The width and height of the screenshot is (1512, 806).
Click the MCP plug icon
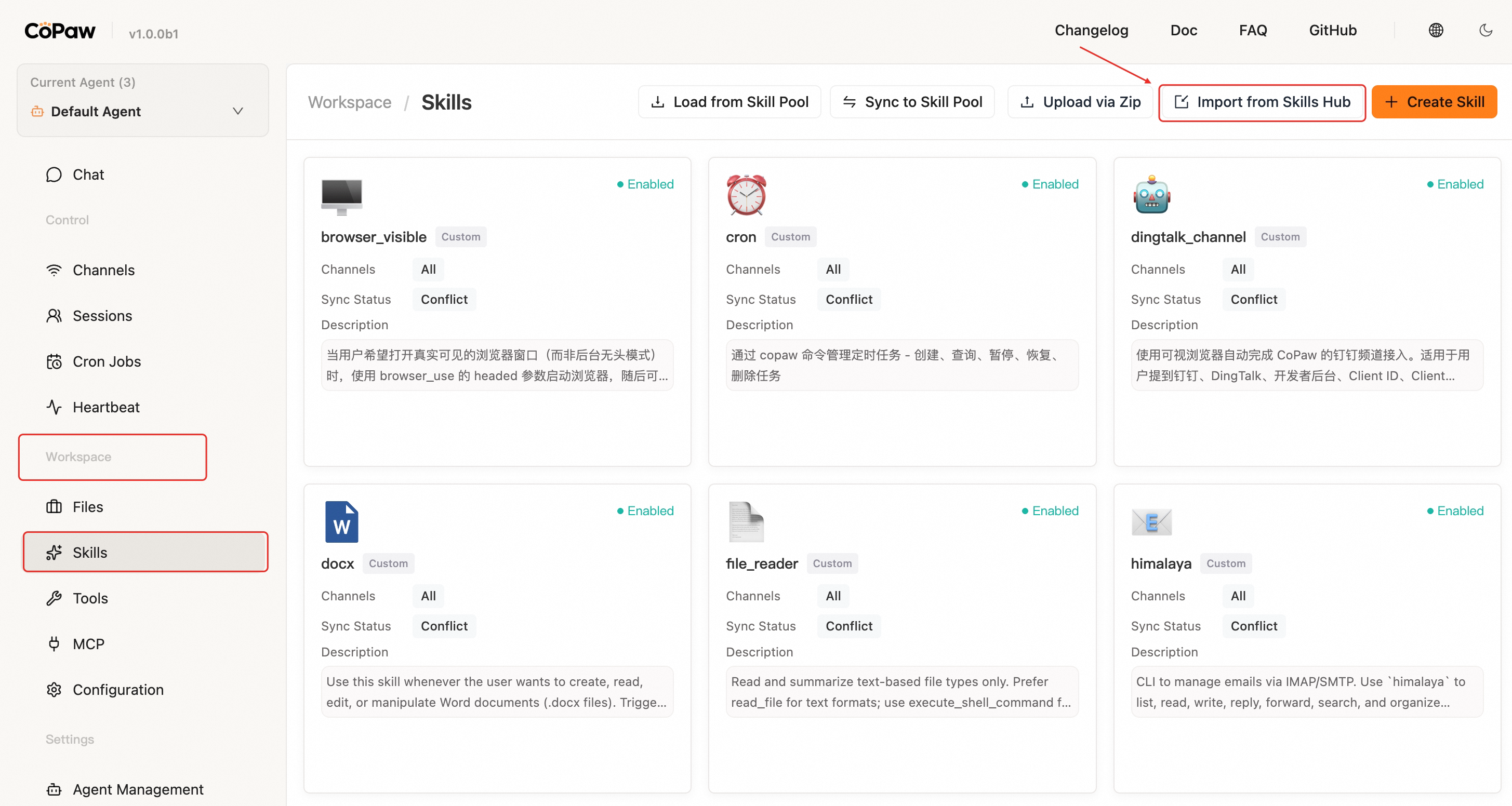[54, 644]
